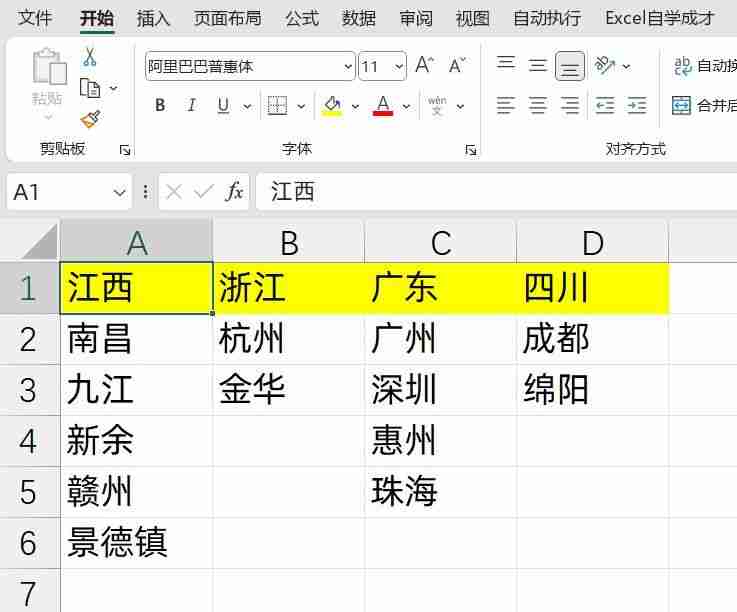Click the insert function fx icon
Viewport: 737px width, 612px height.
235,191
